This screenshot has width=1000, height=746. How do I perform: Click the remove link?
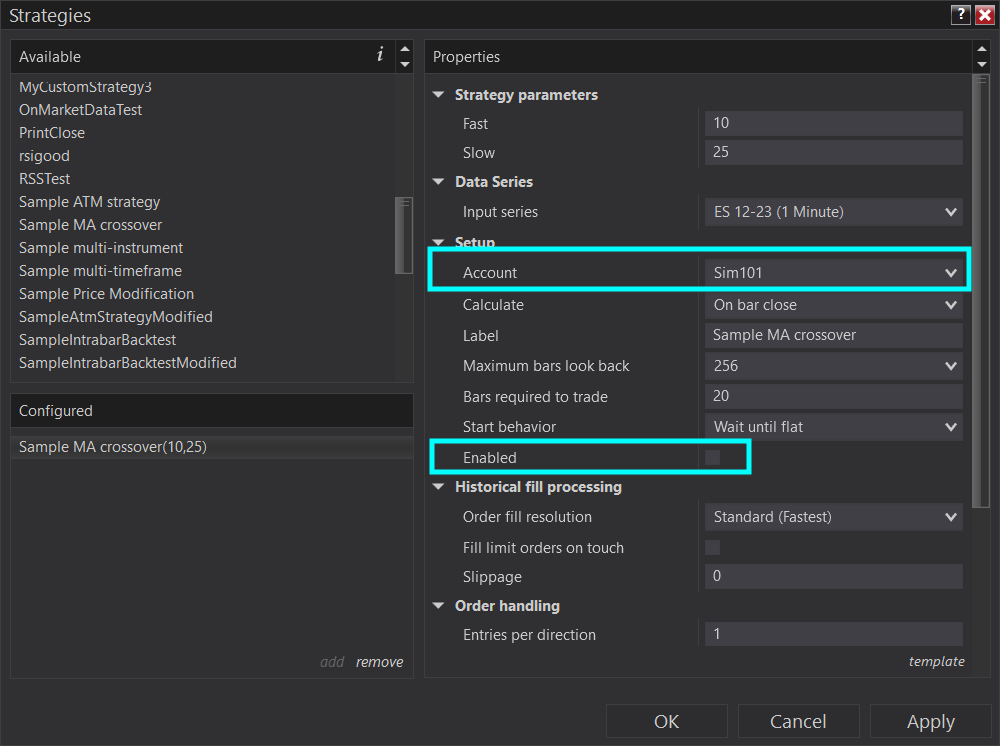click(x=380, y=662)
